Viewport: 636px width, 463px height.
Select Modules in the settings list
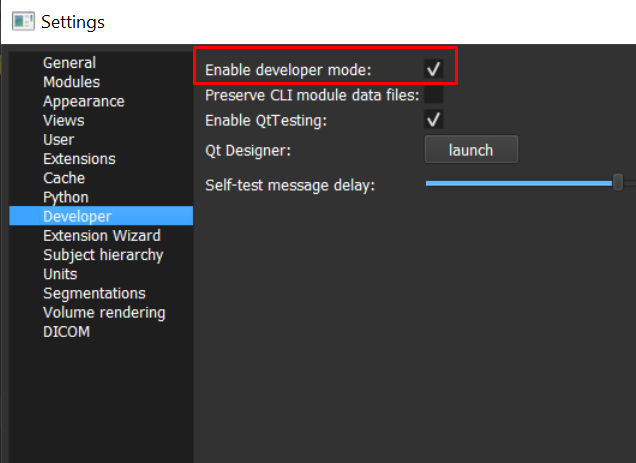71,82
